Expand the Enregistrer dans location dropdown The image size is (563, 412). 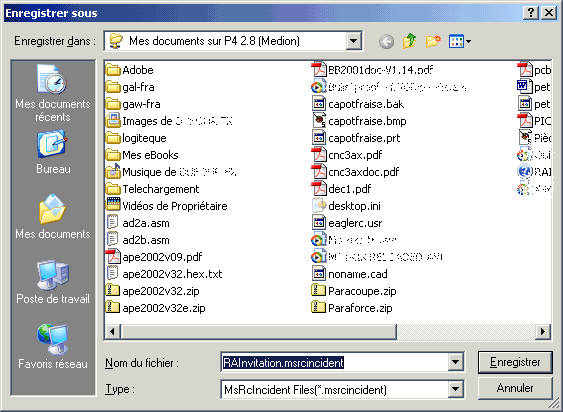(x=353, y=41)
